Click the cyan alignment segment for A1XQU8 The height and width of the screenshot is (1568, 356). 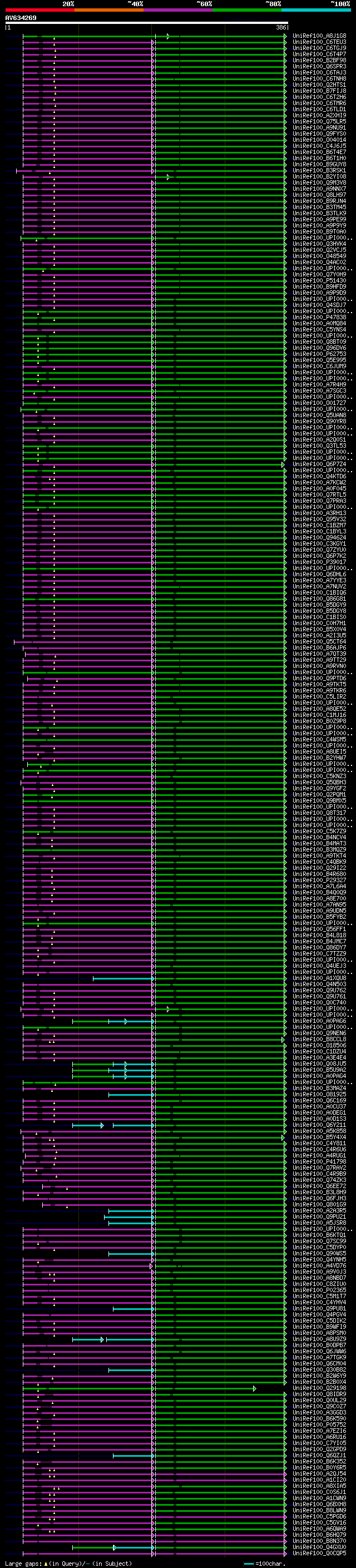tap(123, 979)
